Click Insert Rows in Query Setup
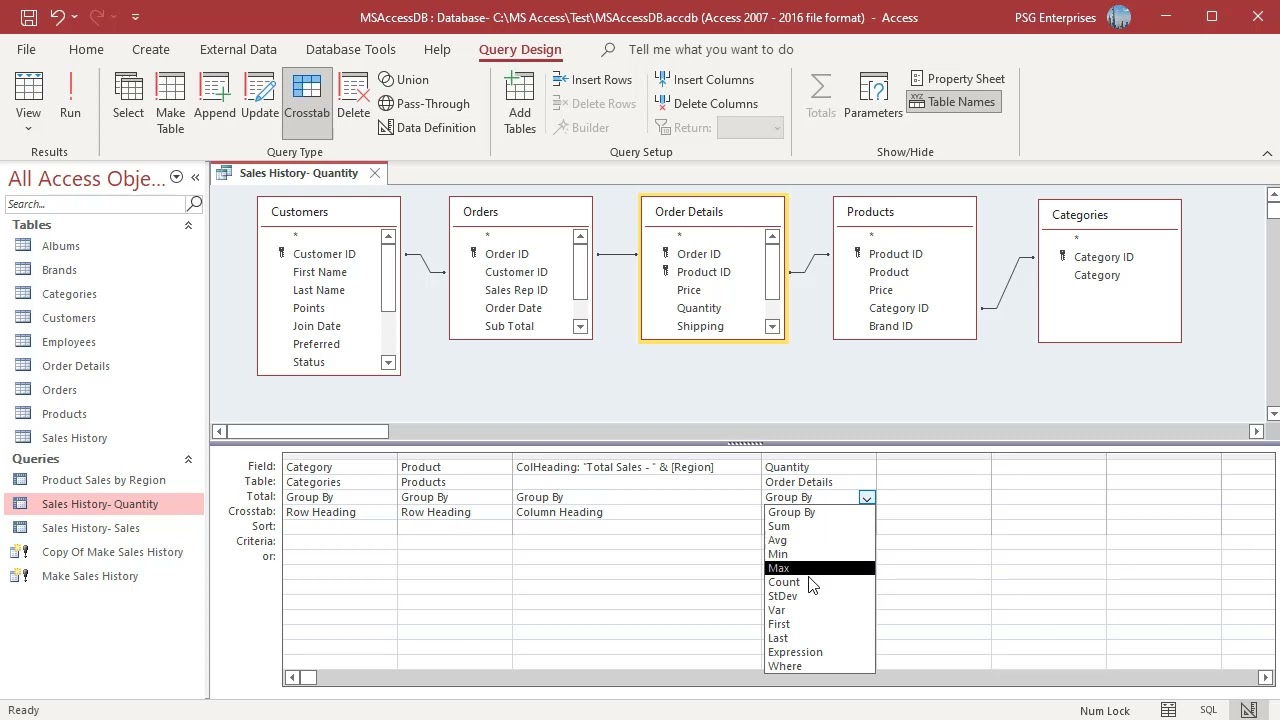 point(591,80)
